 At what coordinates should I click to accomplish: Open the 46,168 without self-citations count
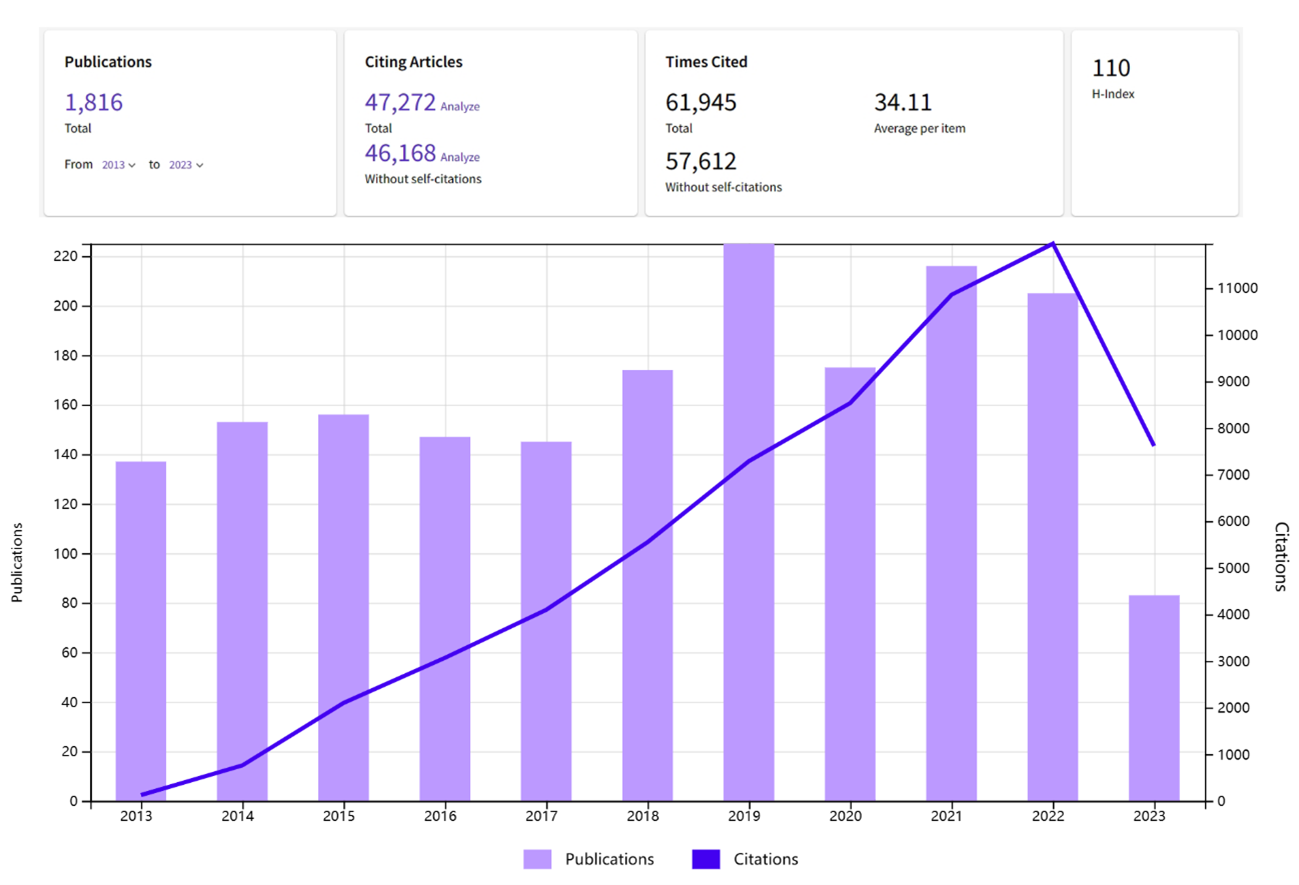400,153
